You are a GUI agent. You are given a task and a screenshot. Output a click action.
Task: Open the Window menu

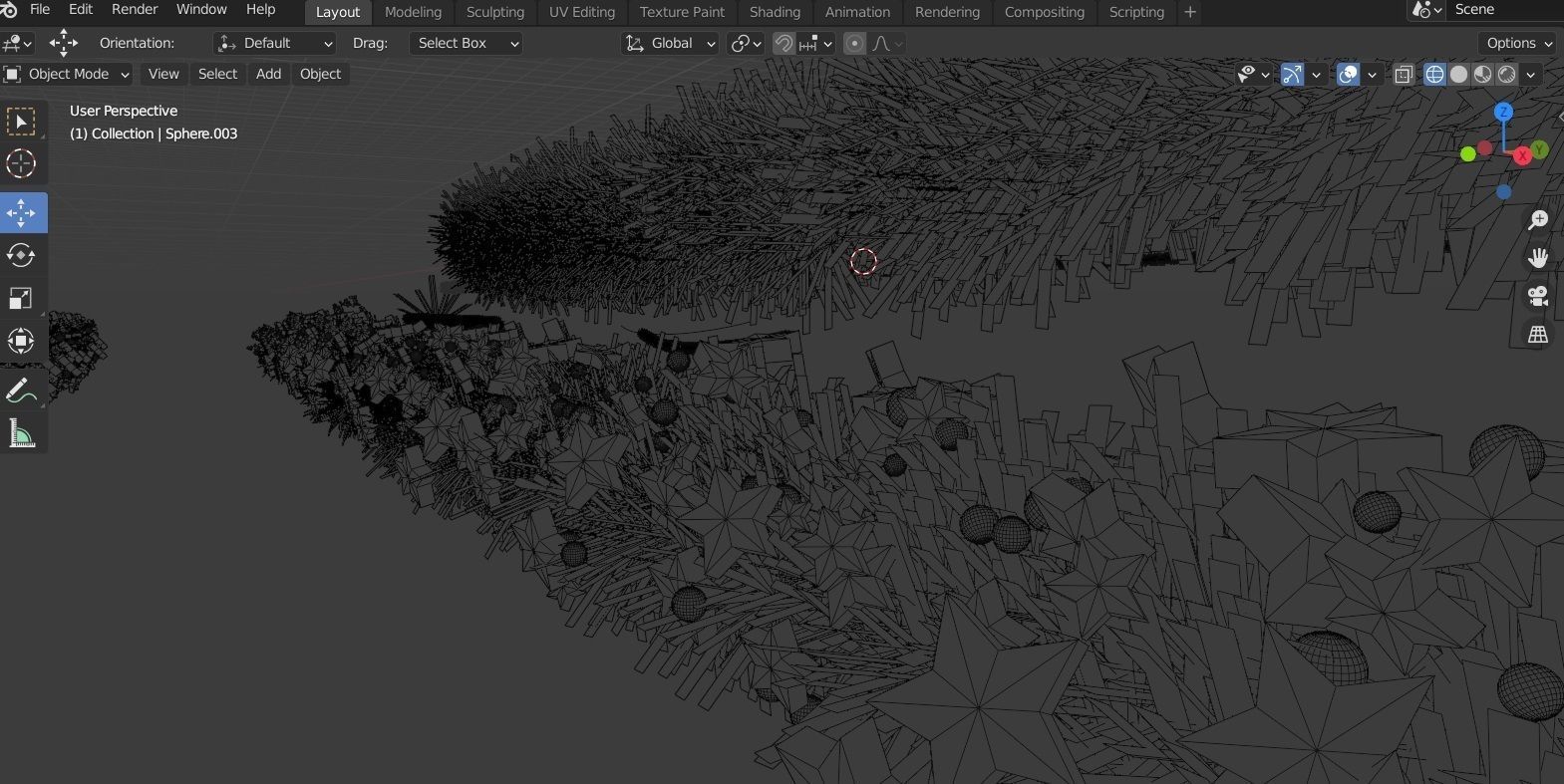(201, 9)
